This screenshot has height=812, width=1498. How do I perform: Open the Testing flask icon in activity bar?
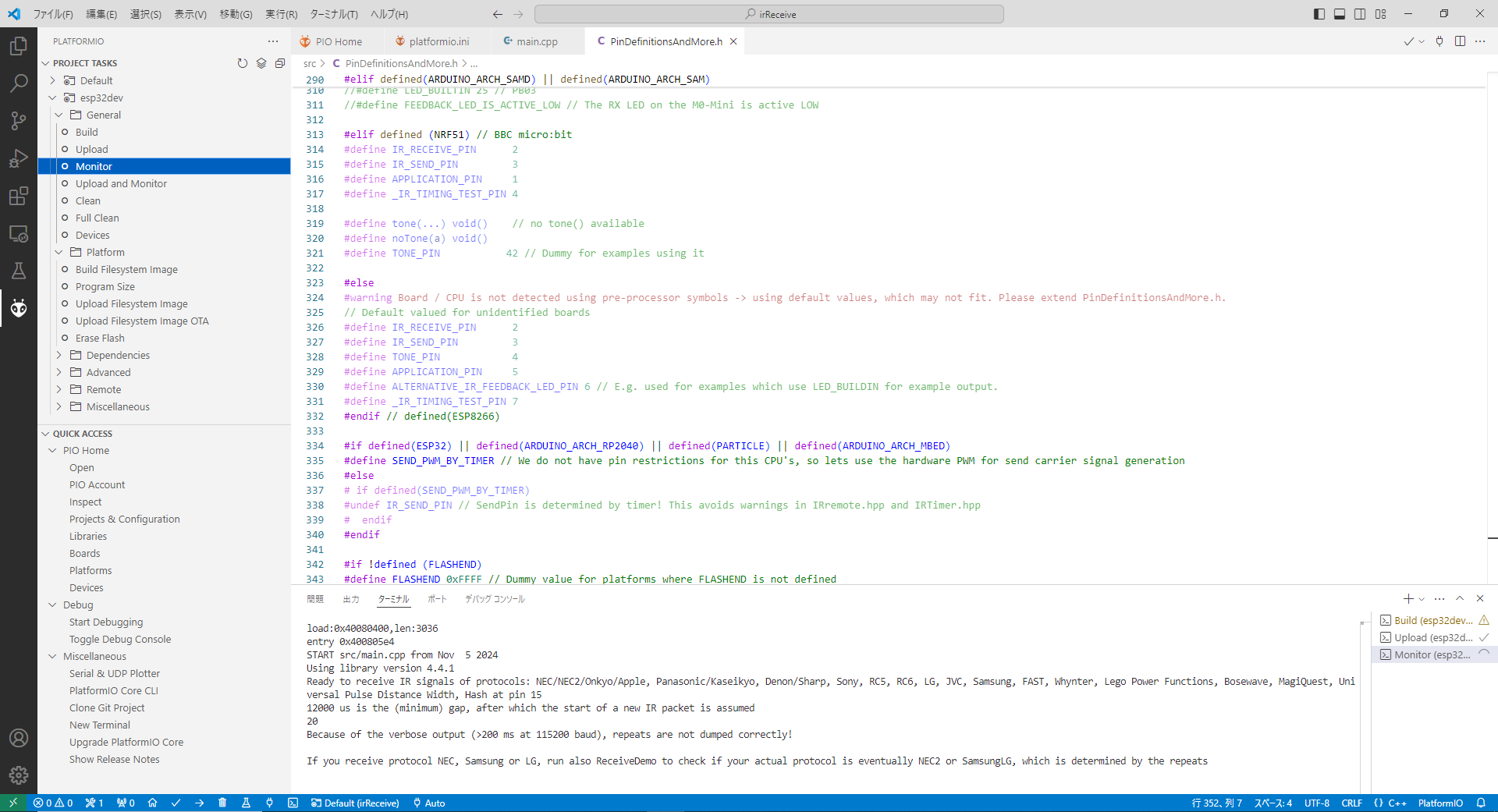click(x=19, y=271)
